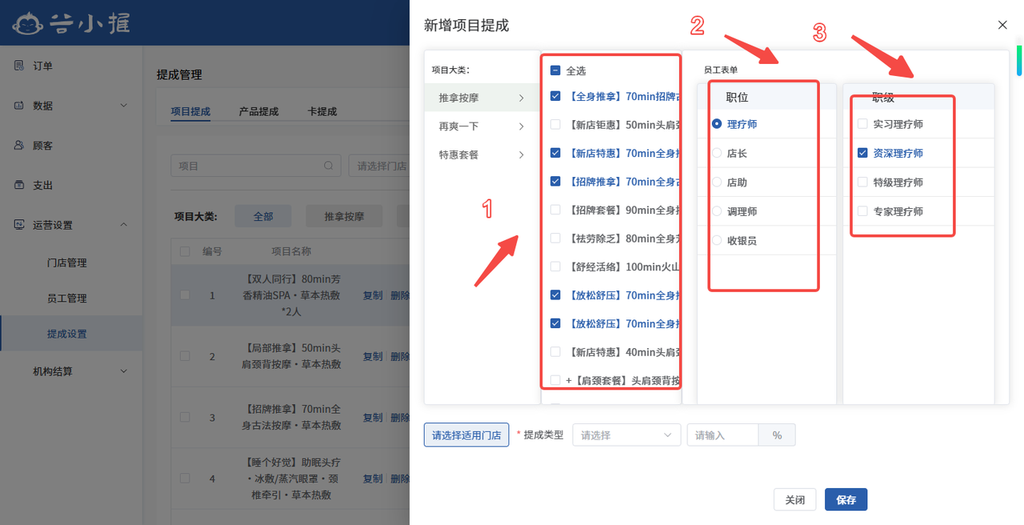Check the 【新店特惠】40min头肩颈 item
This screenshot has width=1024, height=525.
point(555,352)
